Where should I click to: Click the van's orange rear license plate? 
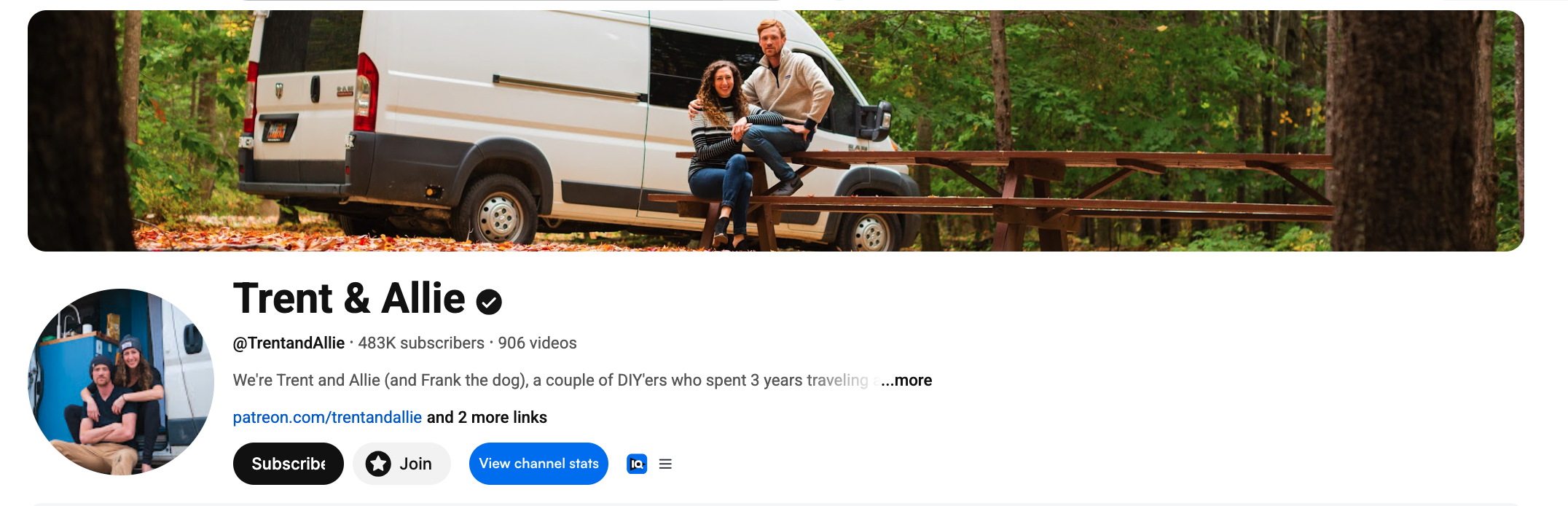[276, 131]
